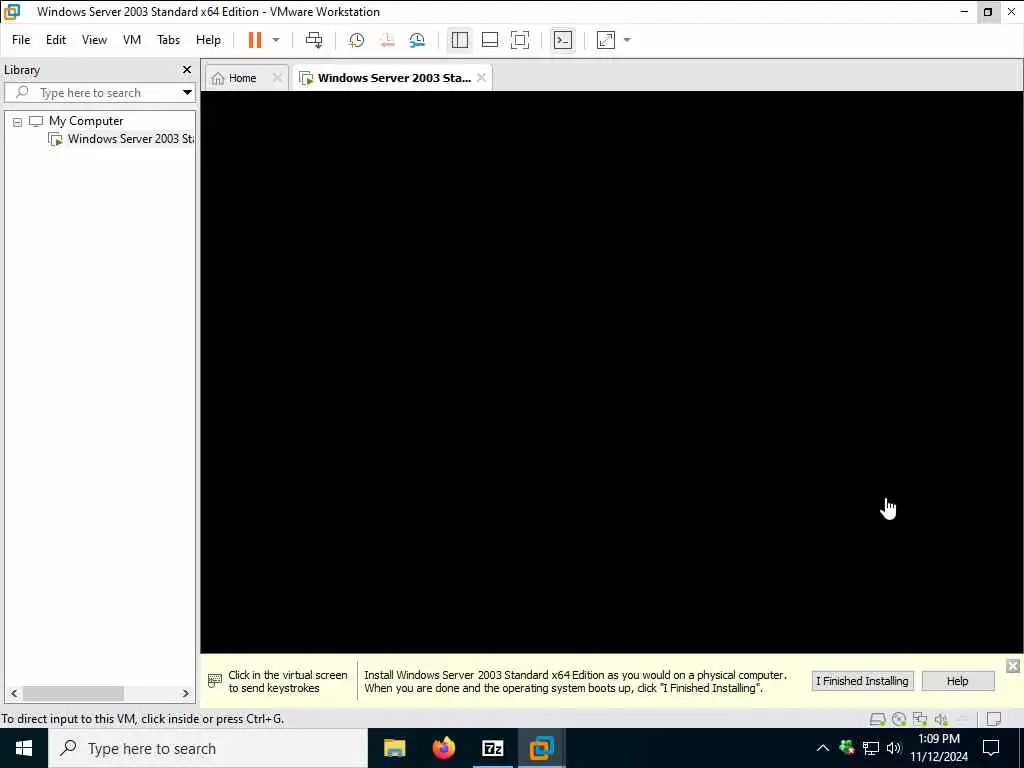Open the File menu
Screen dimensions: 1024x768
(x=21, y=40)
